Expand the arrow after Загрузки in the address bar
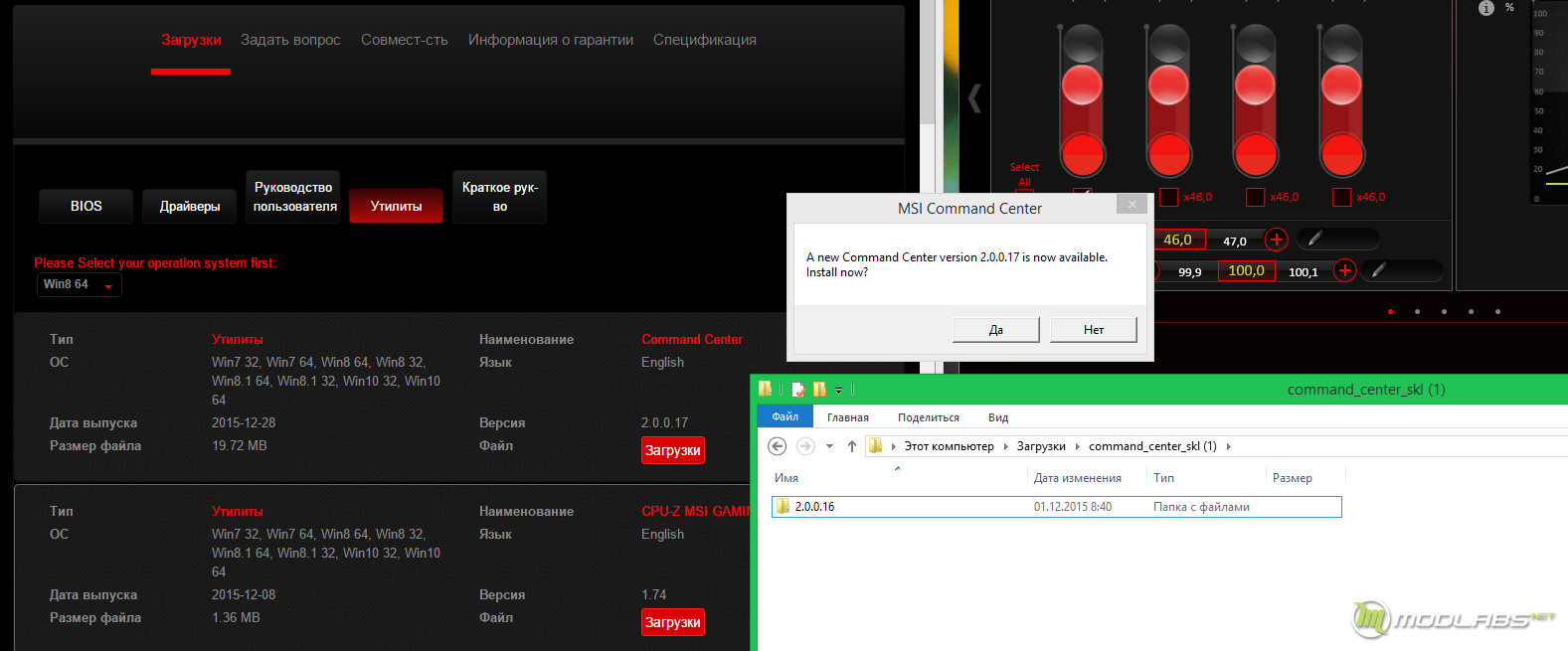Image resolution: width=1568 pixels, height=651 pixels. tap(1077, 446)
